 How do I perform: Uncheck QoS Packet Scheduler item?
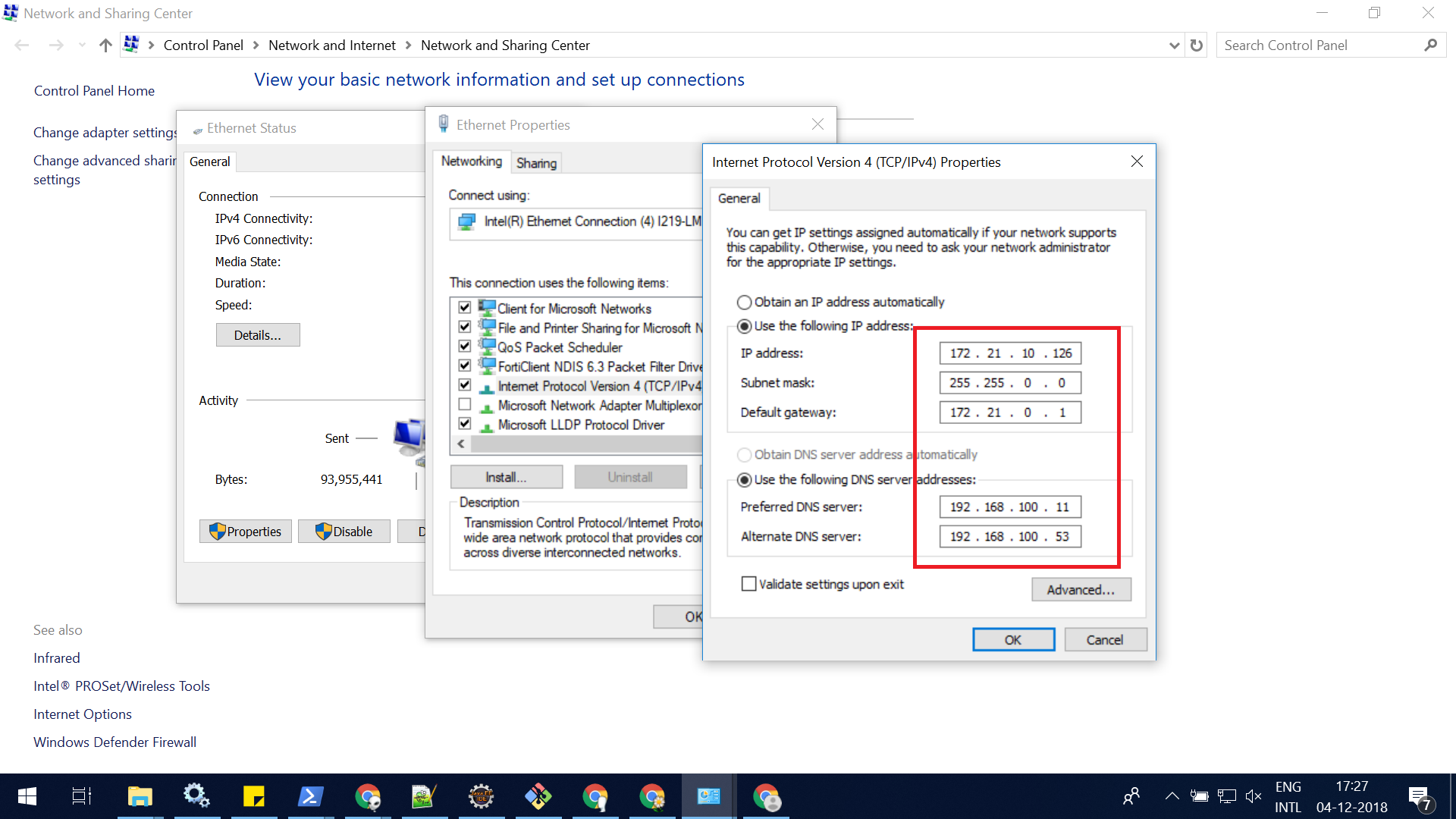(x=465, y=347)
